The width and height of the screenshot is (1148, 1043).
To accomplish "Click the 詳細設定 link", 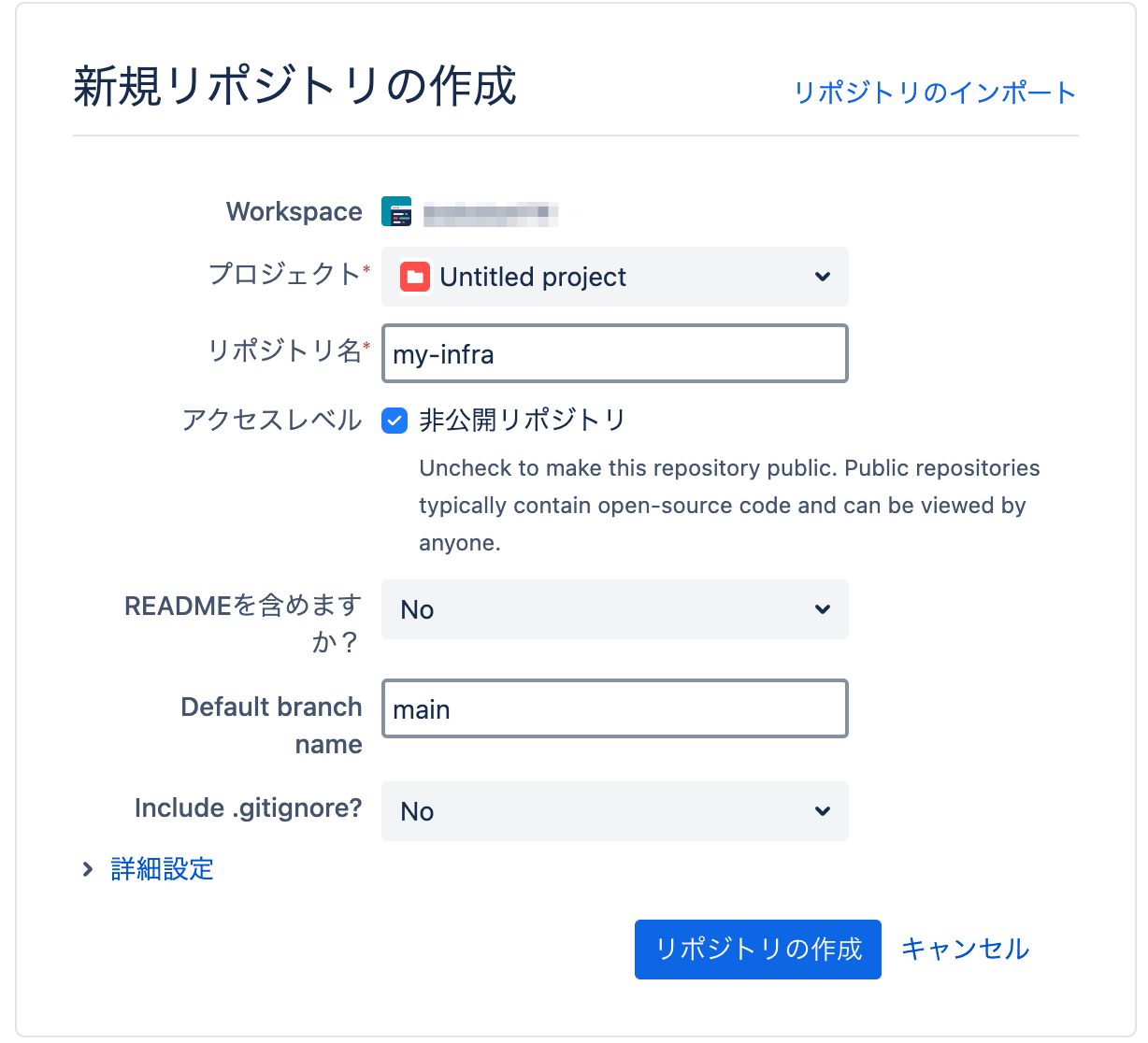I will tap(162, 869).
